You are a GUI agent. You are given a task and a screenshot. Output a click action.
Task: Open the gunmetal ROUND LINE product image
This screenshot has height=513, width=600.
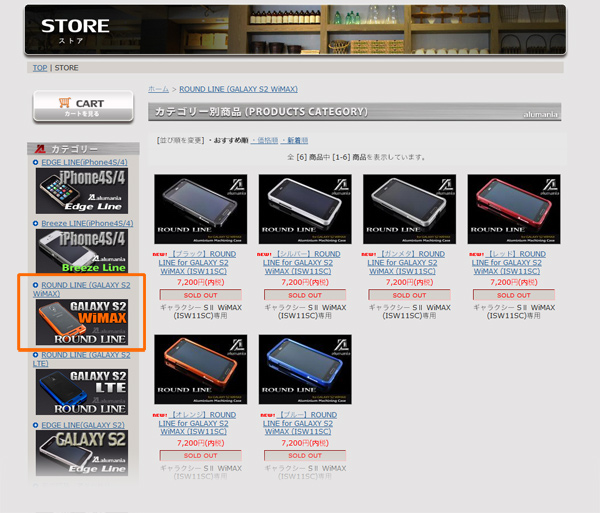[x=409, y=209]
